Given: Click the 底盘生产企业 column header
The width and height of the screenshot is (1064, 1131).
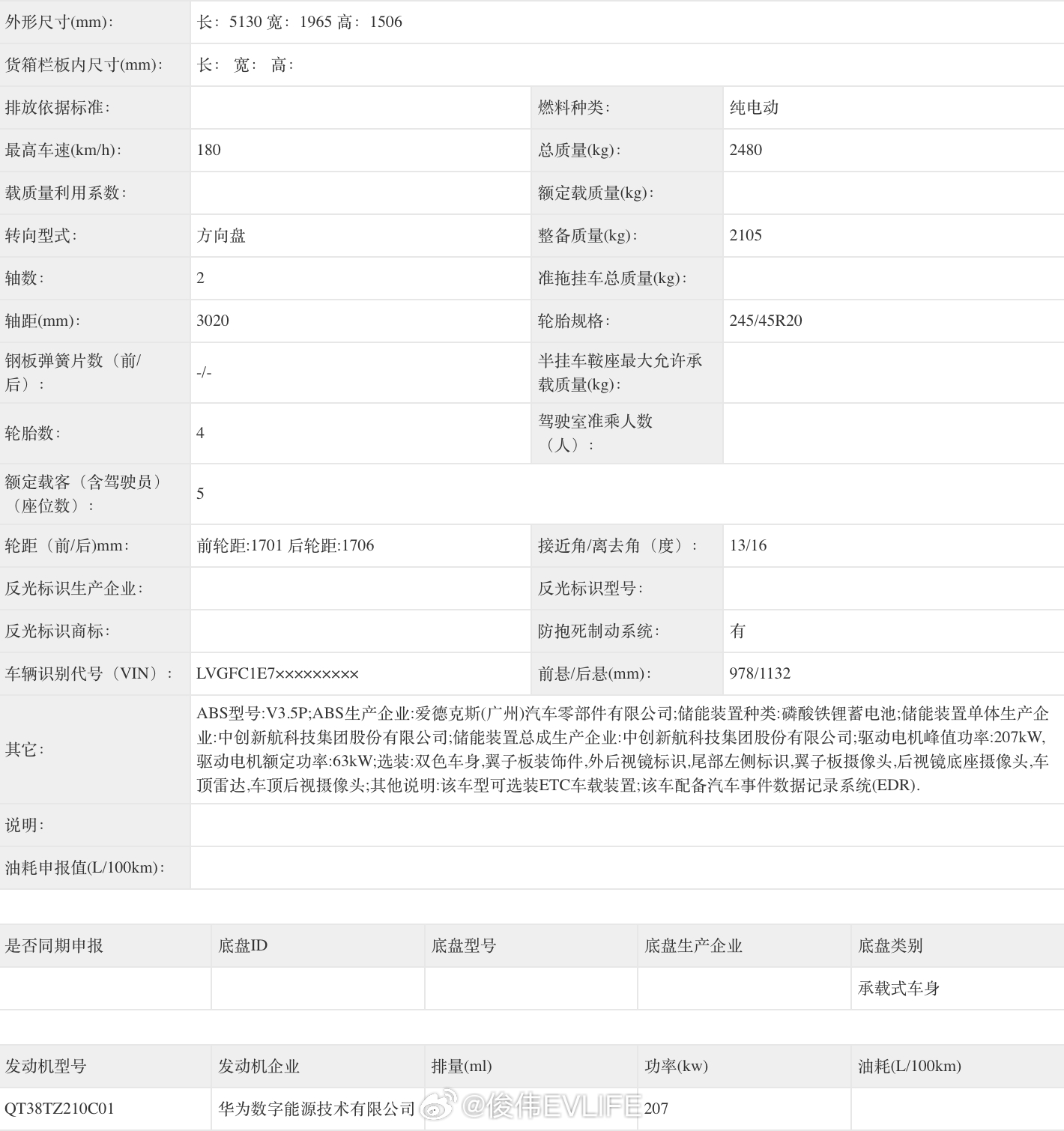Looking at the screenshot, I should 693,945.
